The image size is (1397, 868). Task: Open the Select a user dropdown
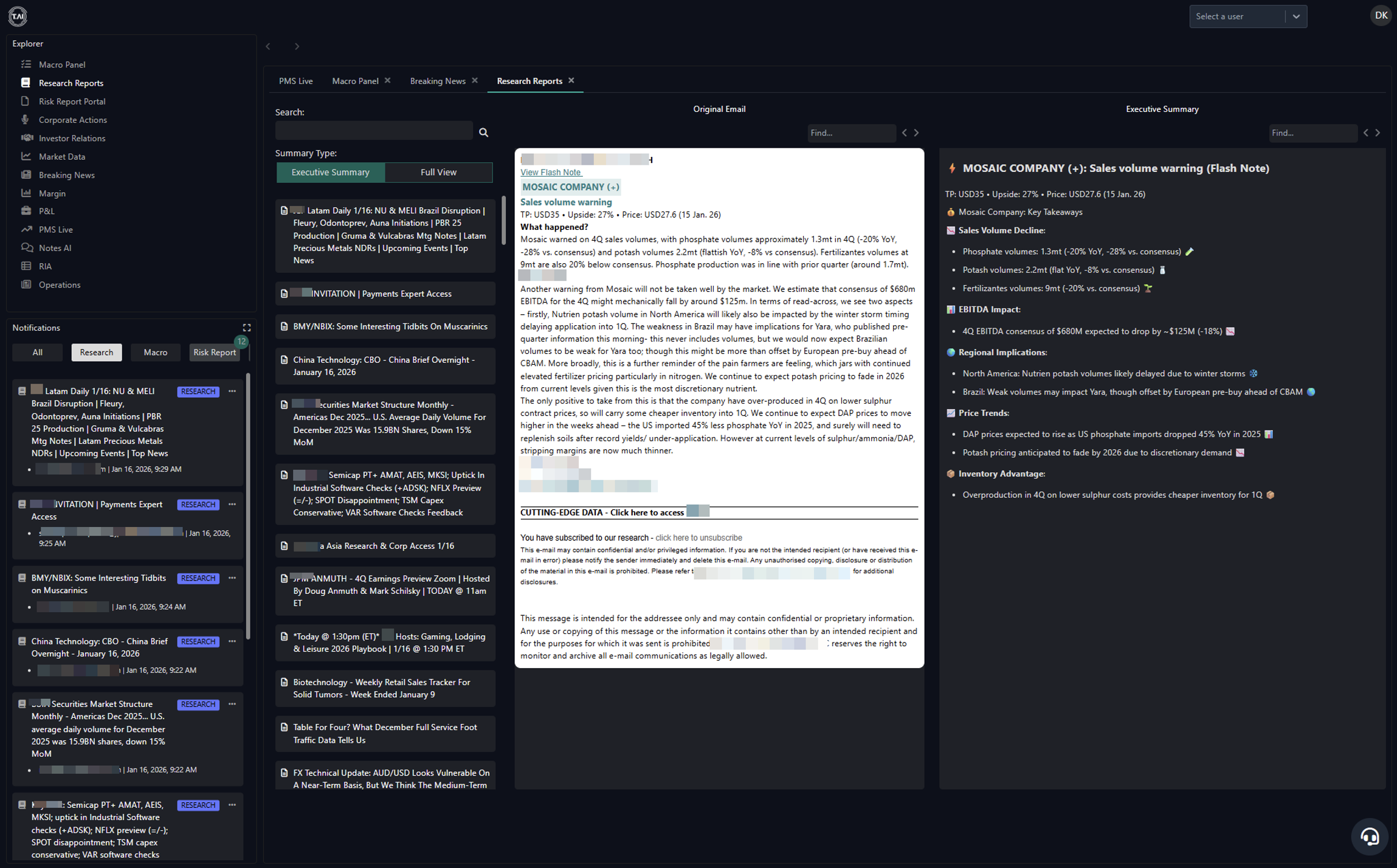point(1247,16)
